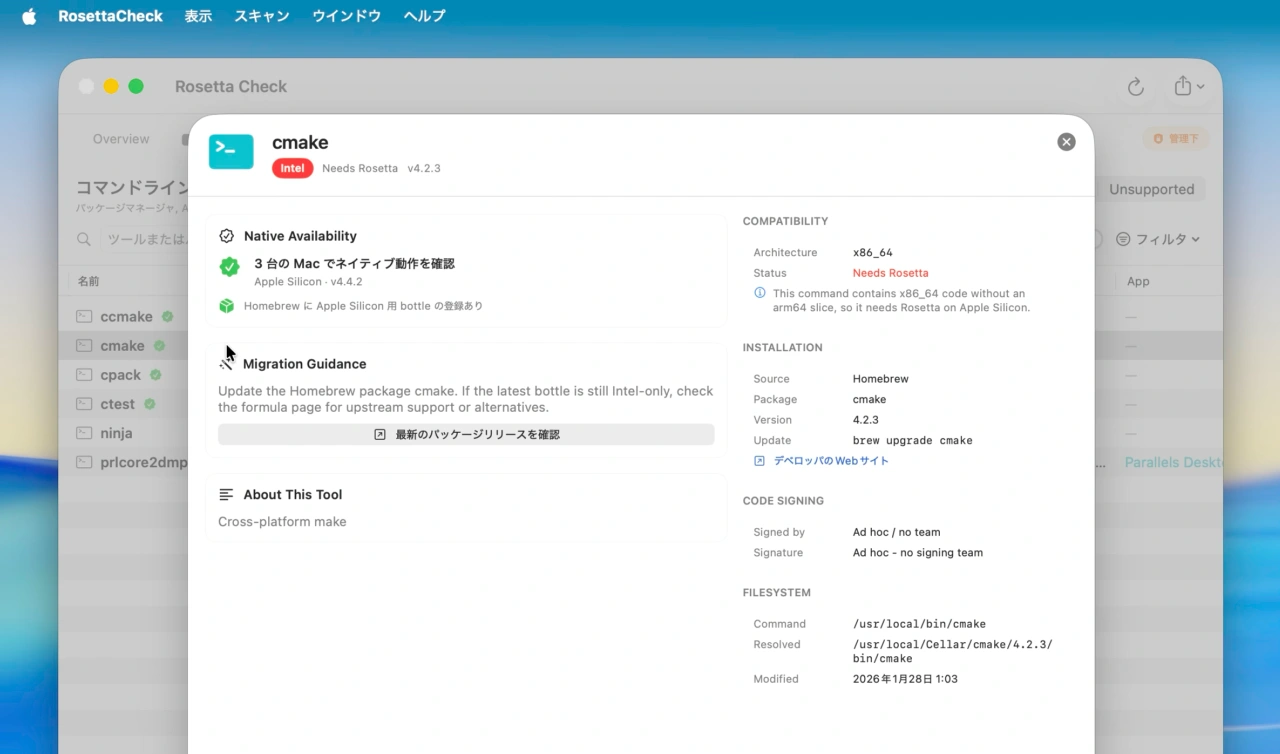The image size is (1280, 754).
Task: Click the x86_64 architecture value
Action: click(872, 253)
